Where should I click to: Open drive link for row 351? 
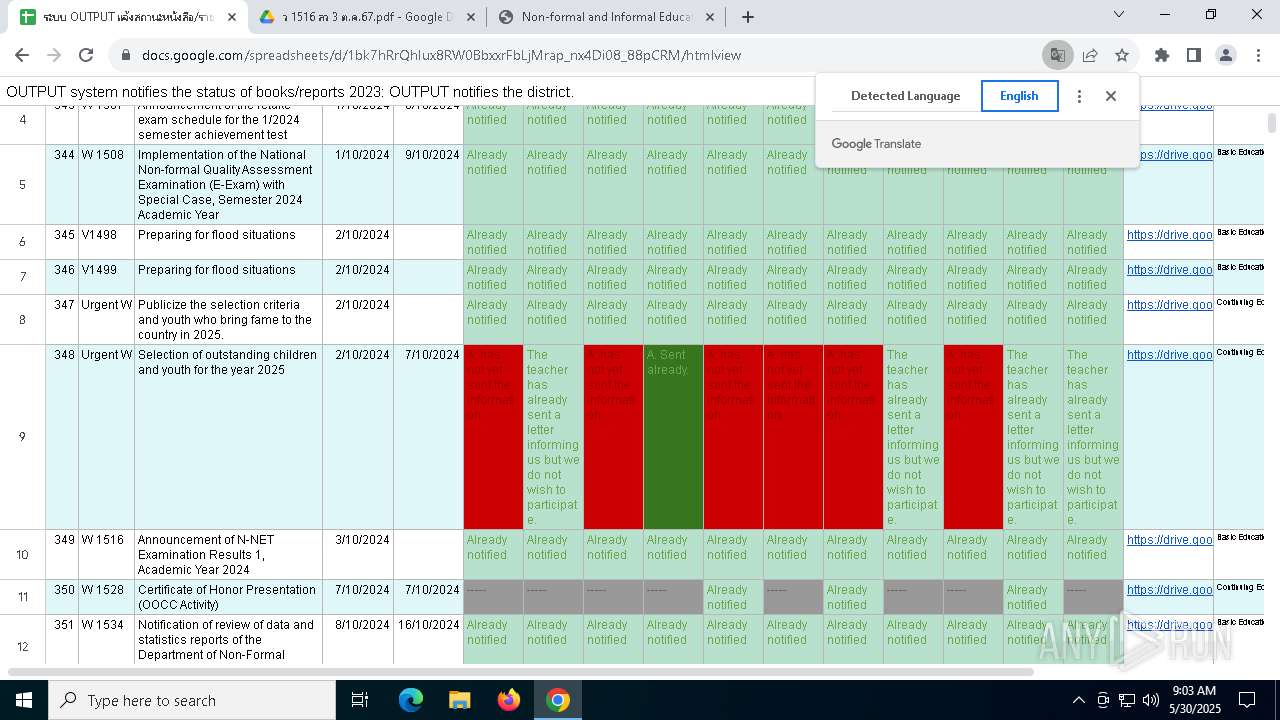point(1169,625)
